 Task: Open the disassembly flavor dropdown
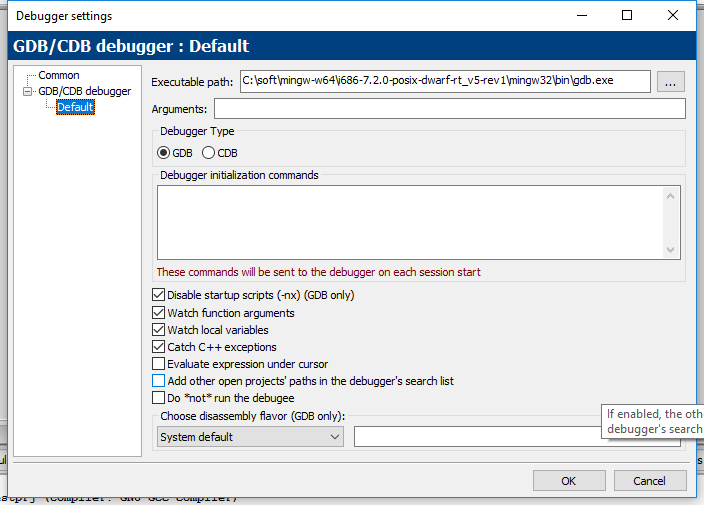tap(250, 437)
